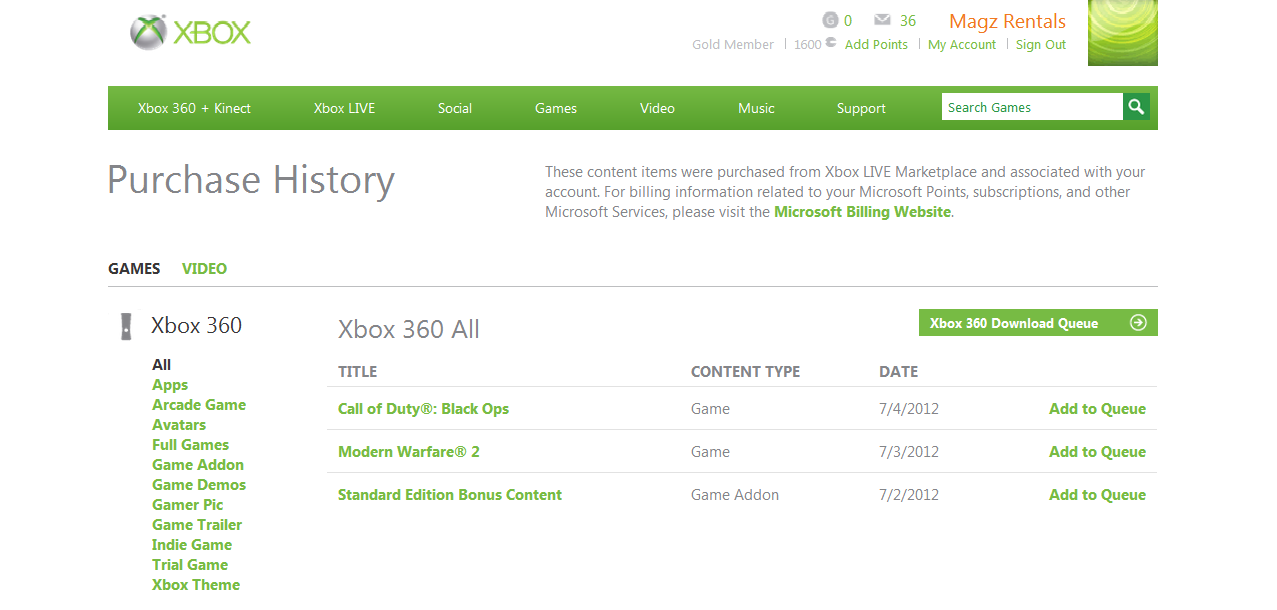Open the Support menu
Screen dimensions: 1277x610
pos(861,108)
